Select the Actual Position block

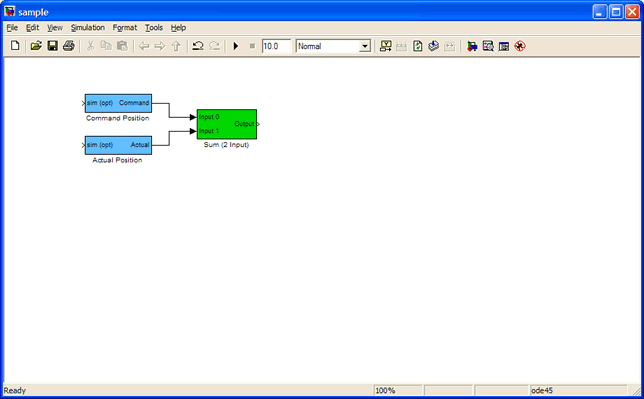pos(118,145)
